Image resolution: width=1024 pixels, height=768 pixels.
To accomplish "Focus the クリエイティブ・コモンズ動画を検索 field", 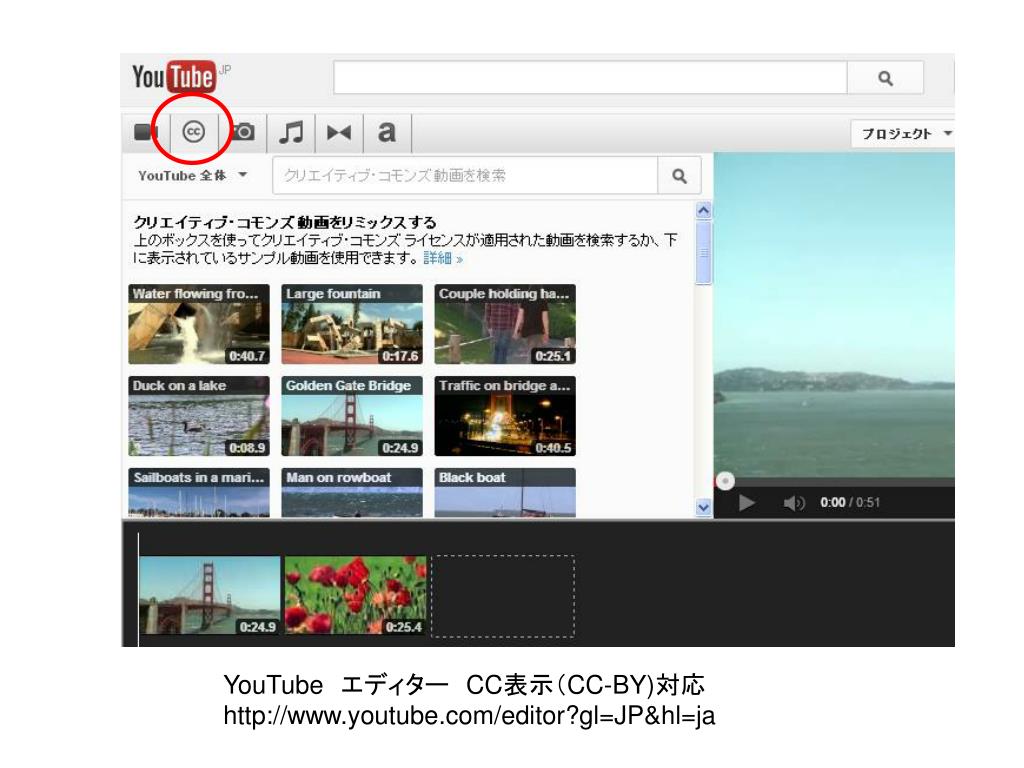I will (x=465, y=176).
